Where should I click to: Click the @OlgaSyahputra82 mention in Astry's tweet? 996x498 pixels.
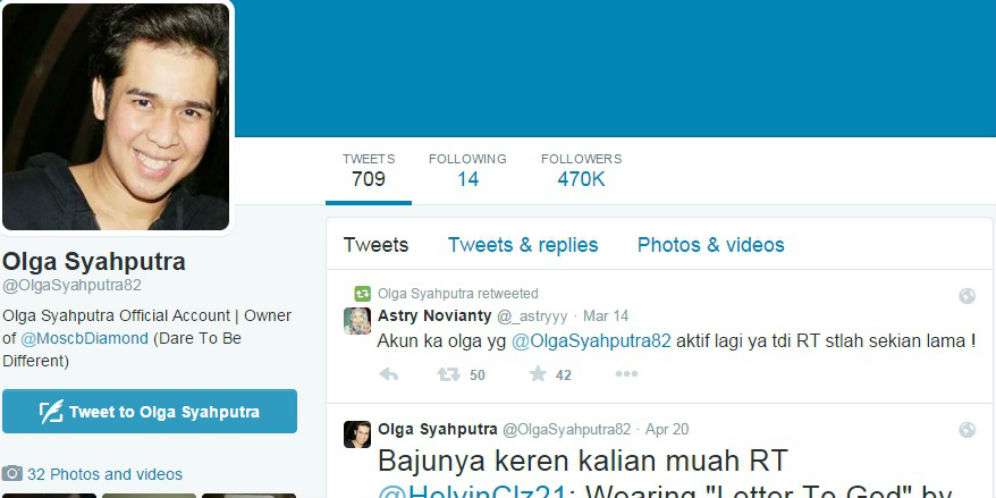[x=591, y=341]
